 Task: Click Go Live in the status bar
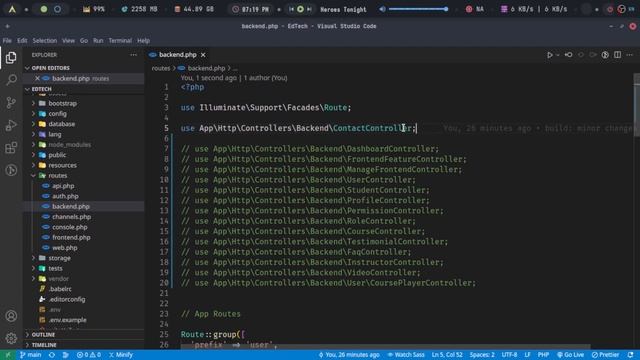[x=571, y=355]
